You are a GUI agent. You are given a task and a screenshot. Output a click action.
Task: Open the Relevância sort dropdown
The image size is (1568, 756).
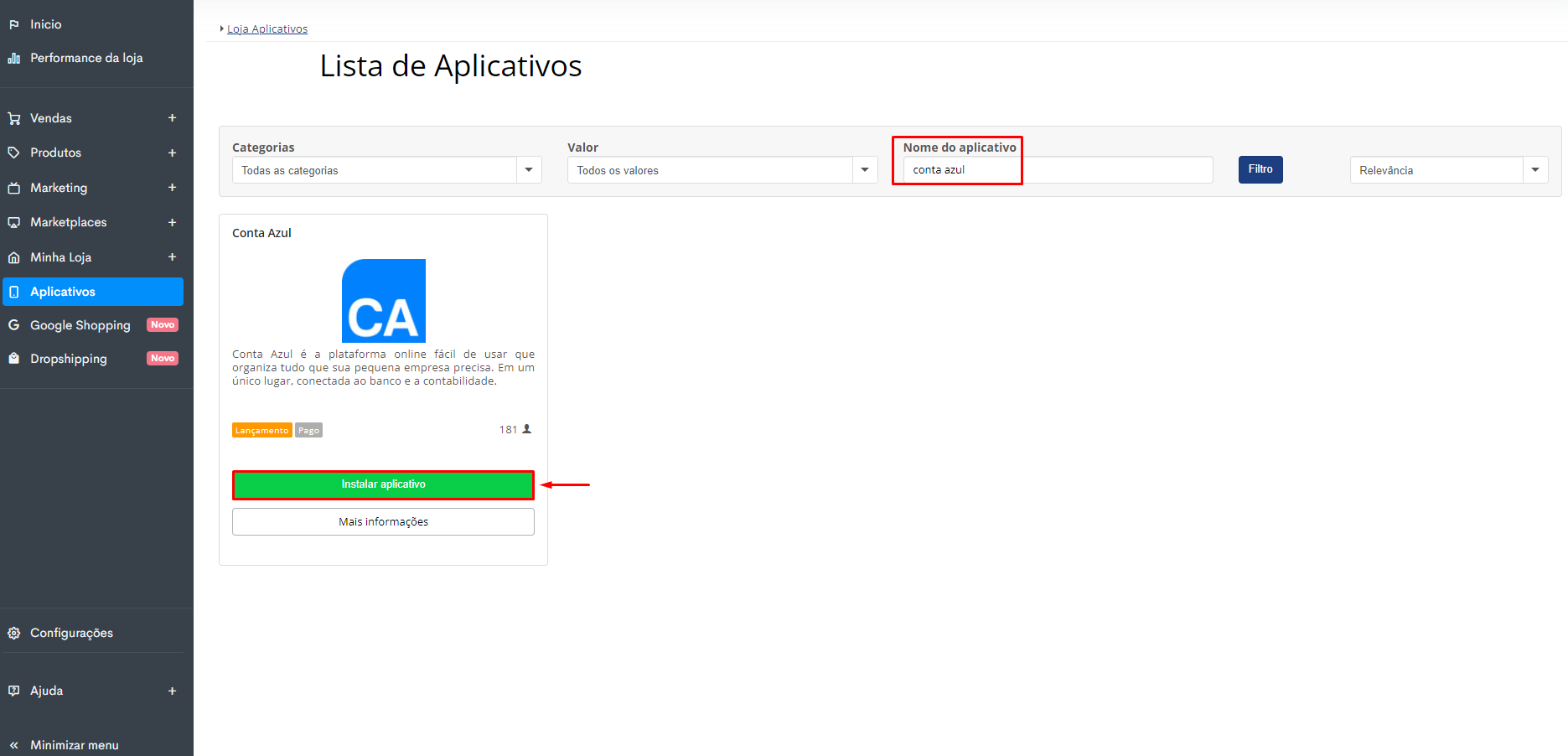[x=1449, y=170]
